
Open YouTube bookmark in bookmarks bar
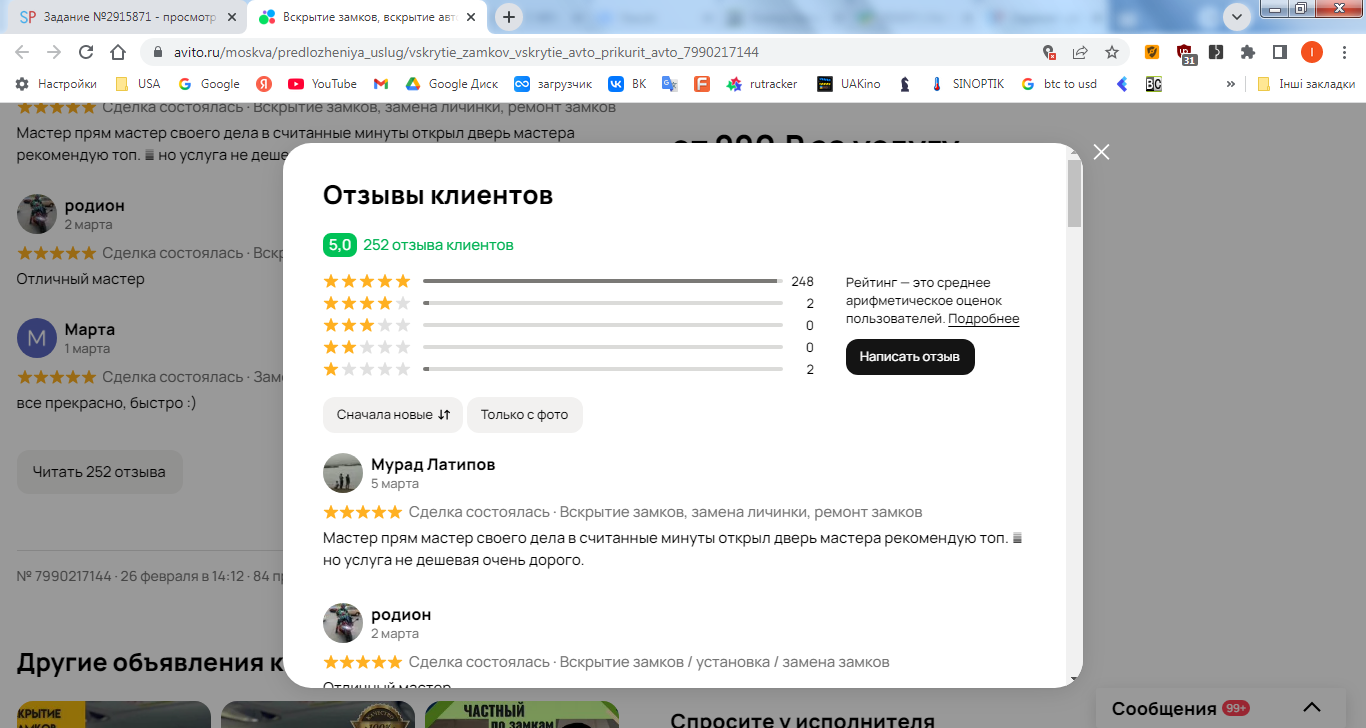322,84
